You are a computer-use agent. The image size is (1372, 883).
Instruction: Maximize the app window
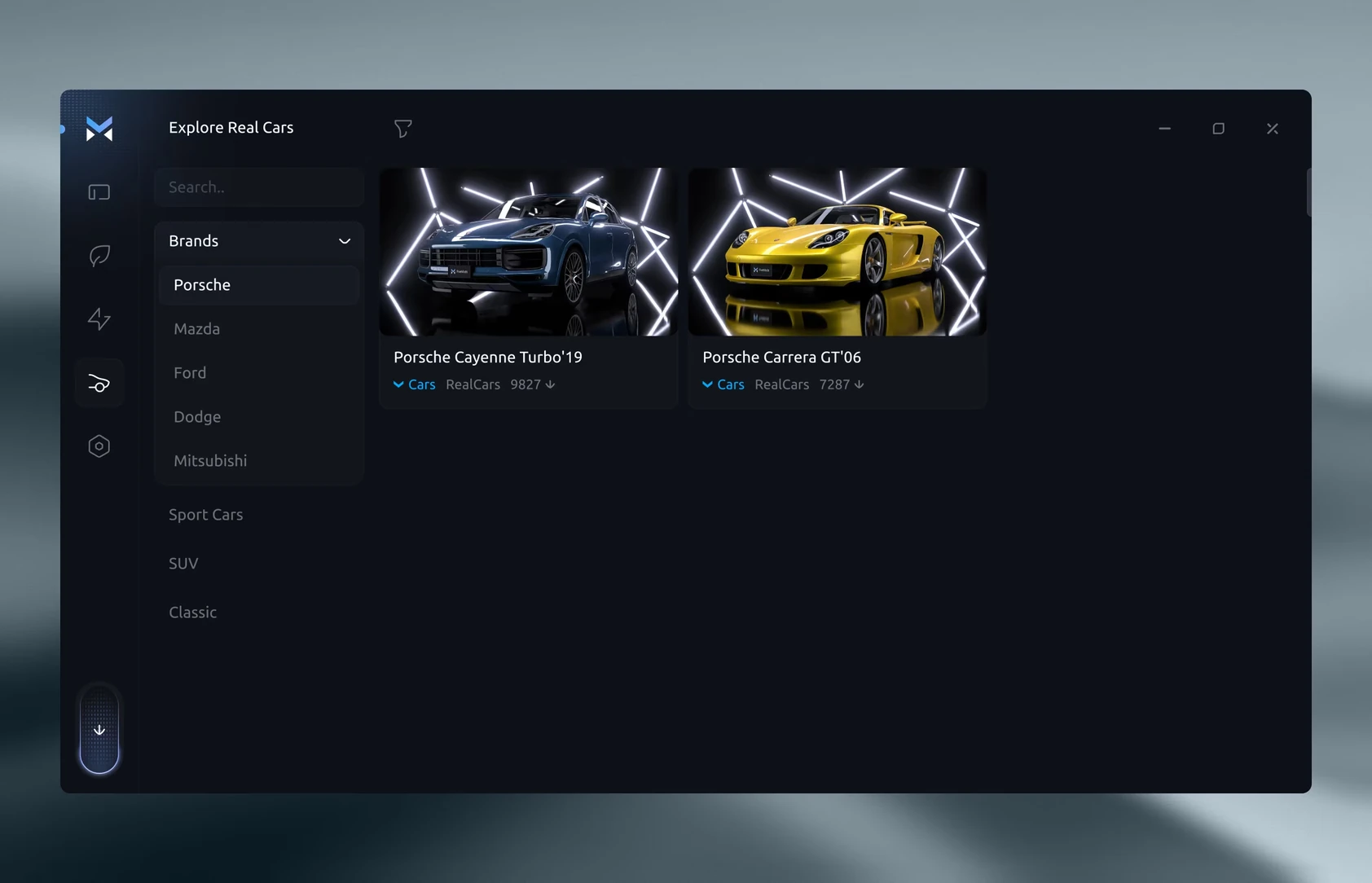(1219, 129)
